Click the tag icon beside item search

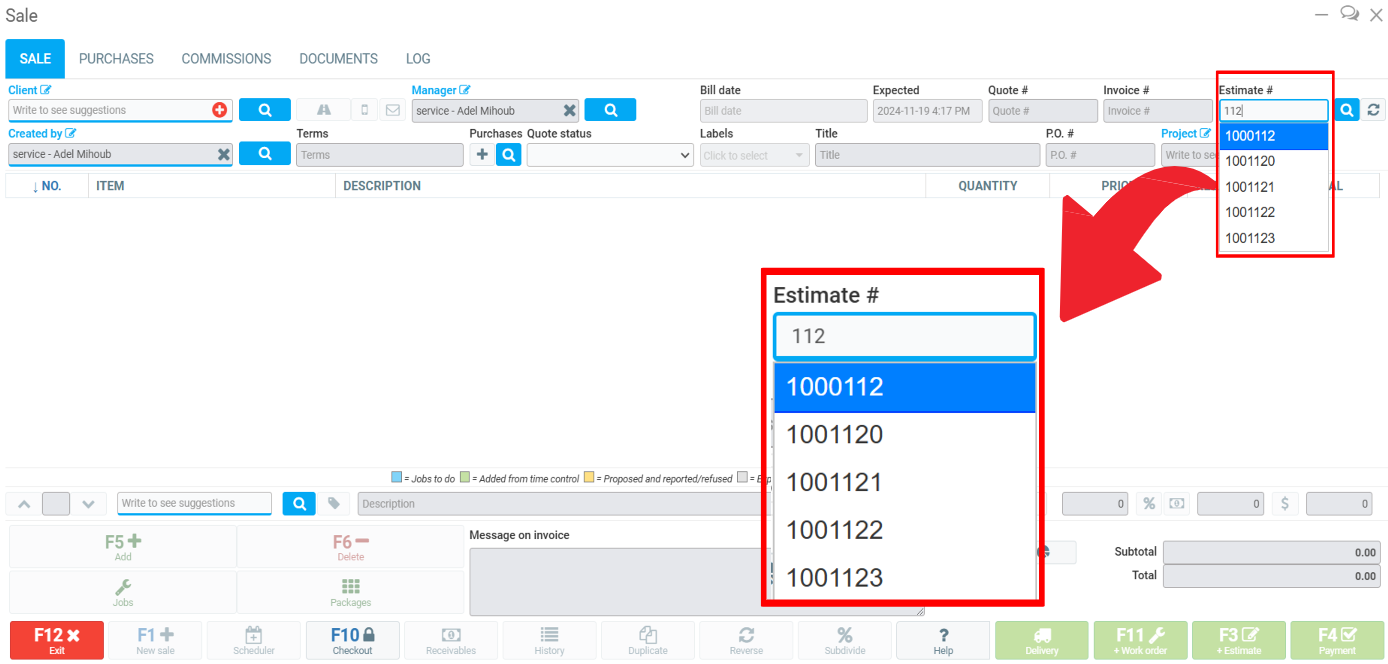(334, 504)
